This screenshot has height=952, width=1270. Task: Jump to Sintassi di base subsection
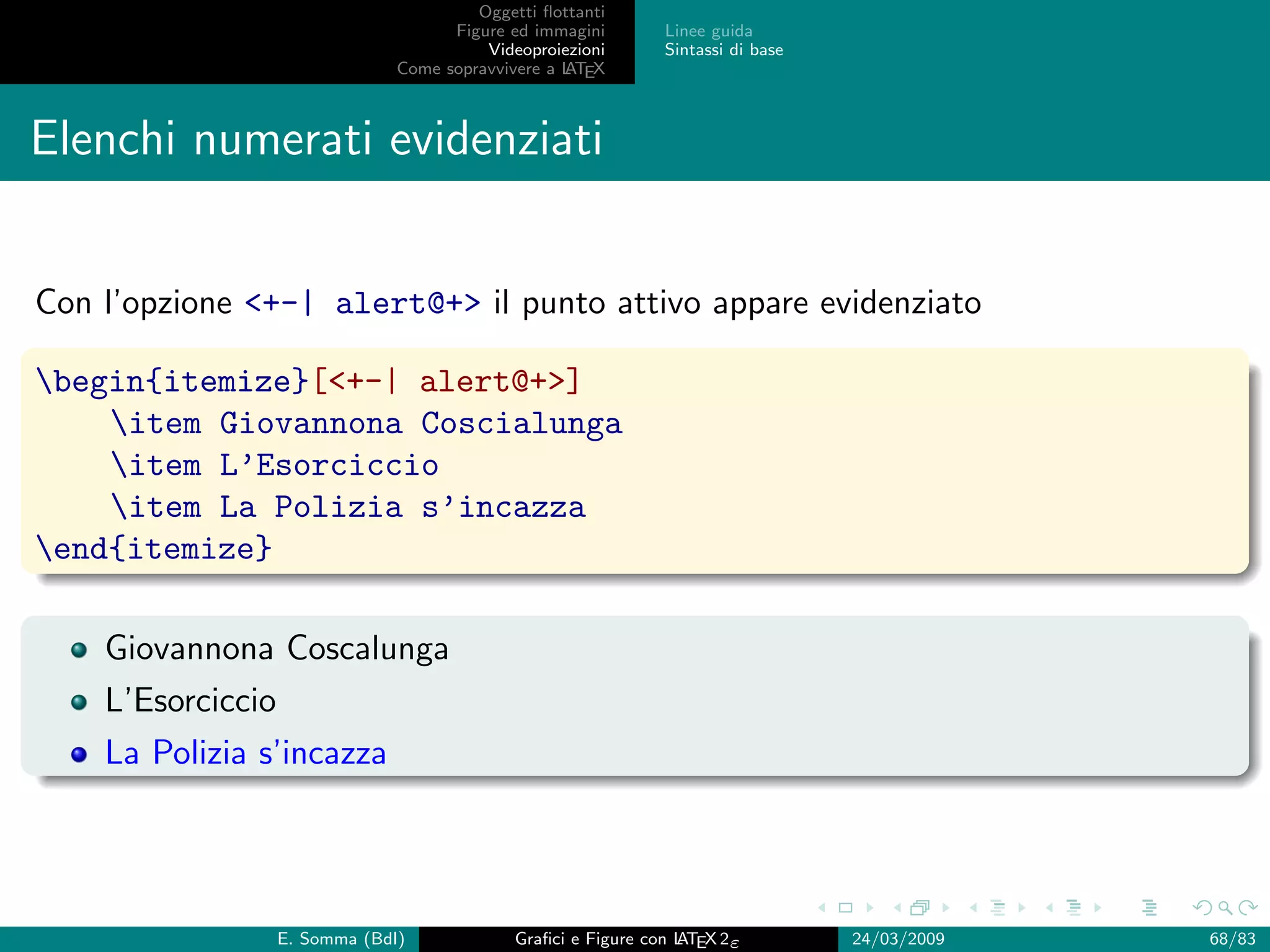724,50
